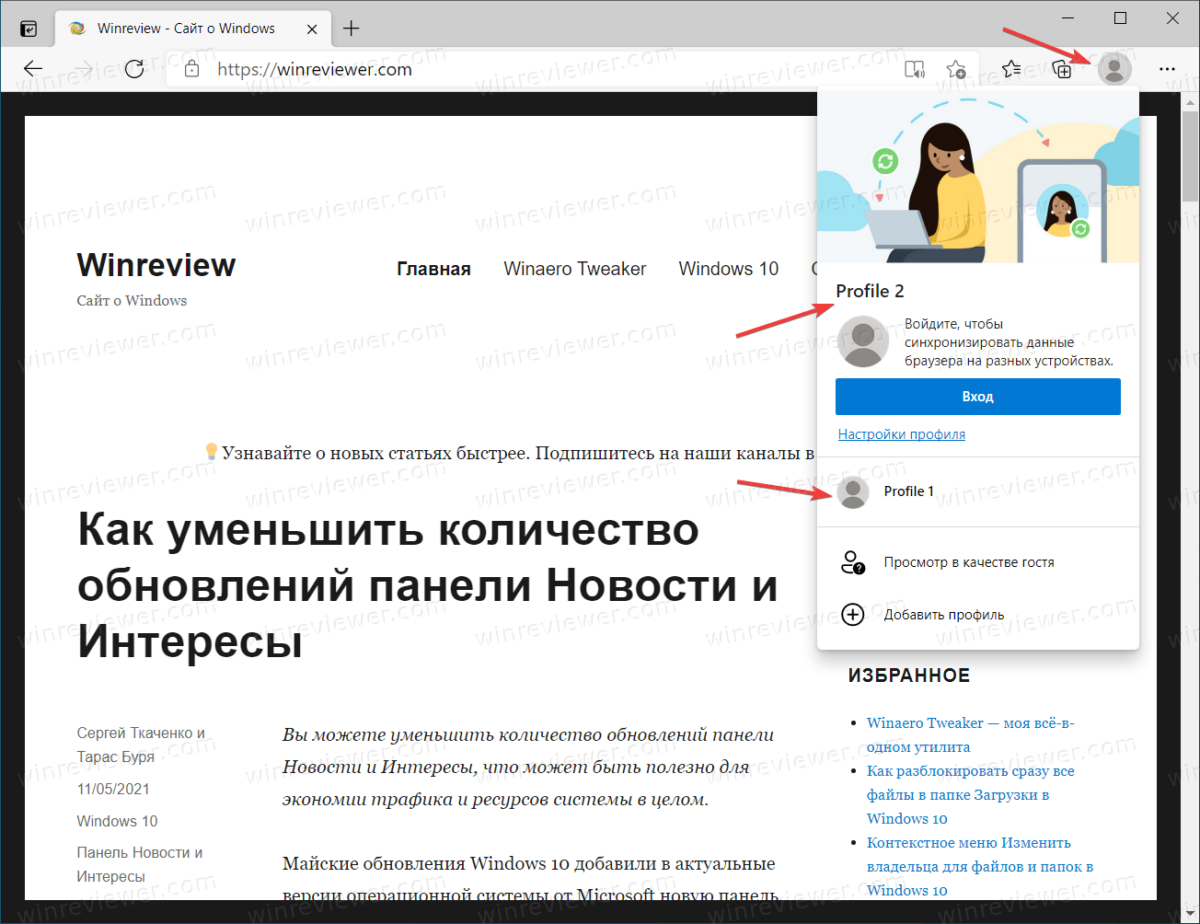Open the Главная navigation item
This screenshot has height=924, width=1200.
[x=433, y=268]
